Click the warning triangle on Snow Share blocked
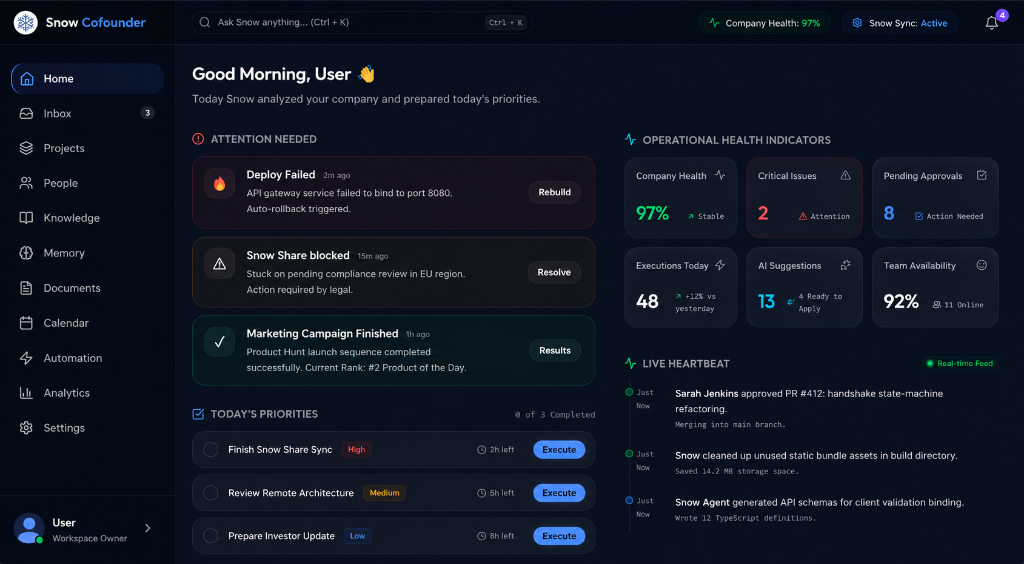 (219, 264)
